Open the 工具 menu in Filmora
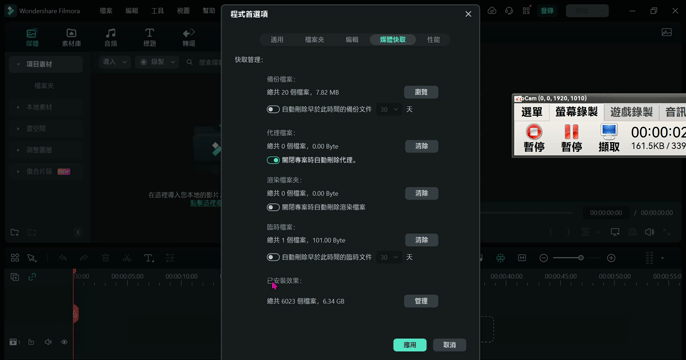Image resolution: width=686 pixels, height=360 pixels. (x=158, y=11)
